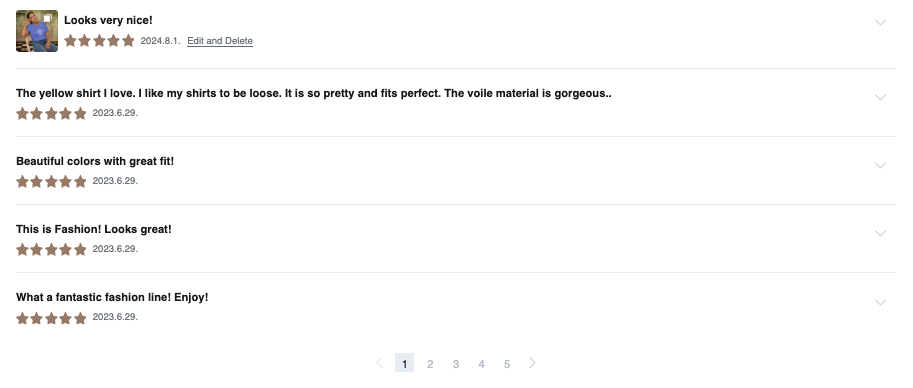Expand 'This is Fashion! Looks great!' review

click(880, 234)
